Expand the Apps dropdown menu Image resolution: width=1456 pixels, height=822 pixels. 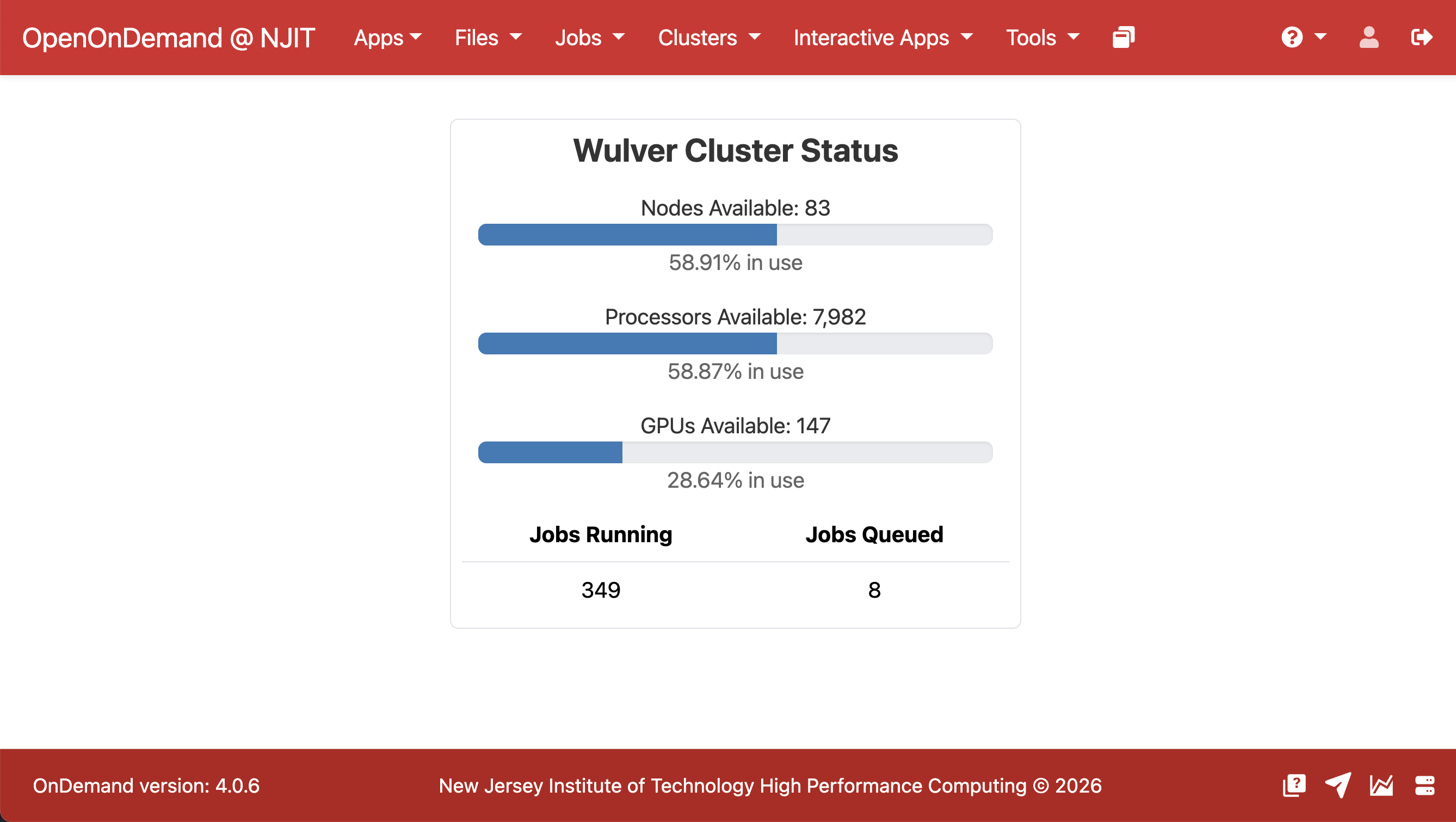click(x=388, y=38)
